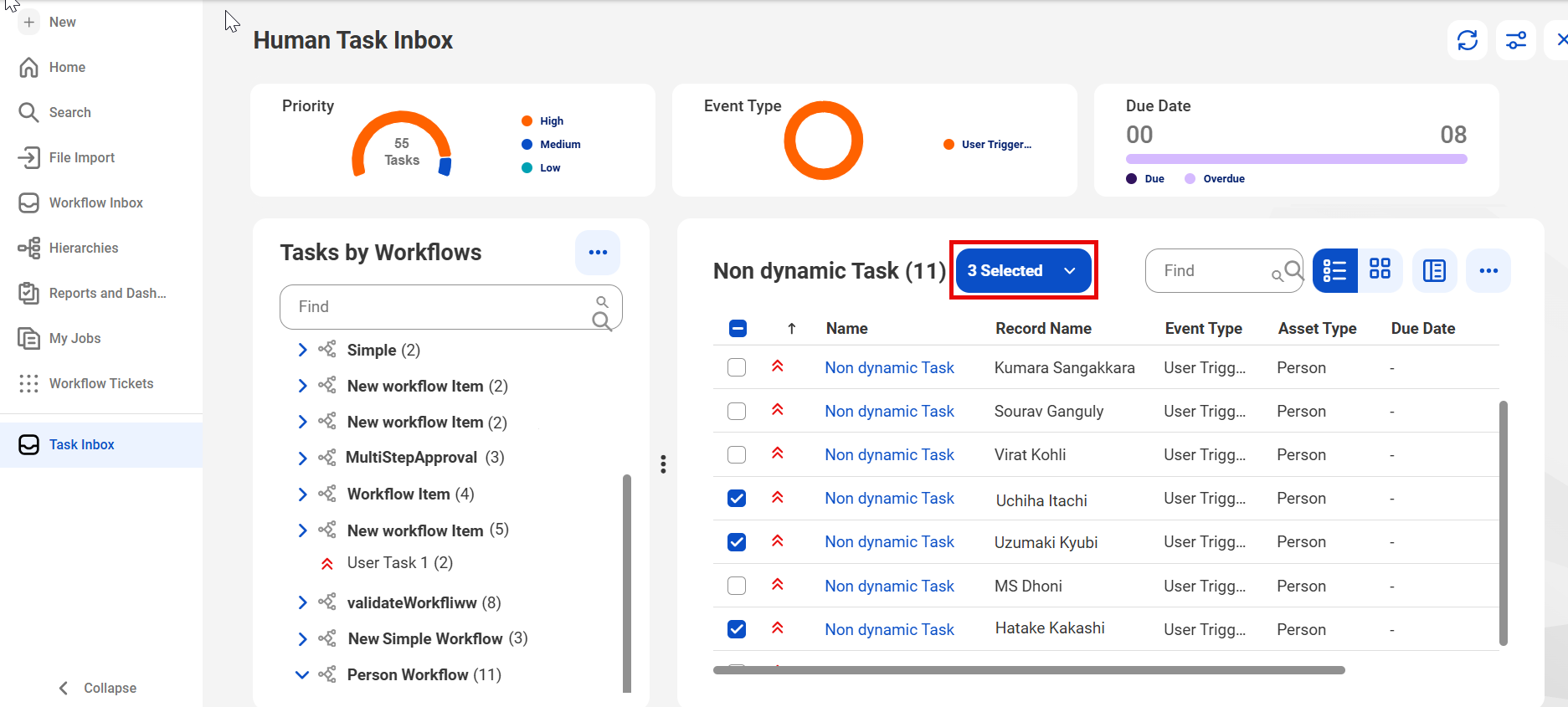Viewport: 1568px width, 707px height.
Task: Expand the MultiStepApproval (3) workflow node
Action: [x=302, y=458]
